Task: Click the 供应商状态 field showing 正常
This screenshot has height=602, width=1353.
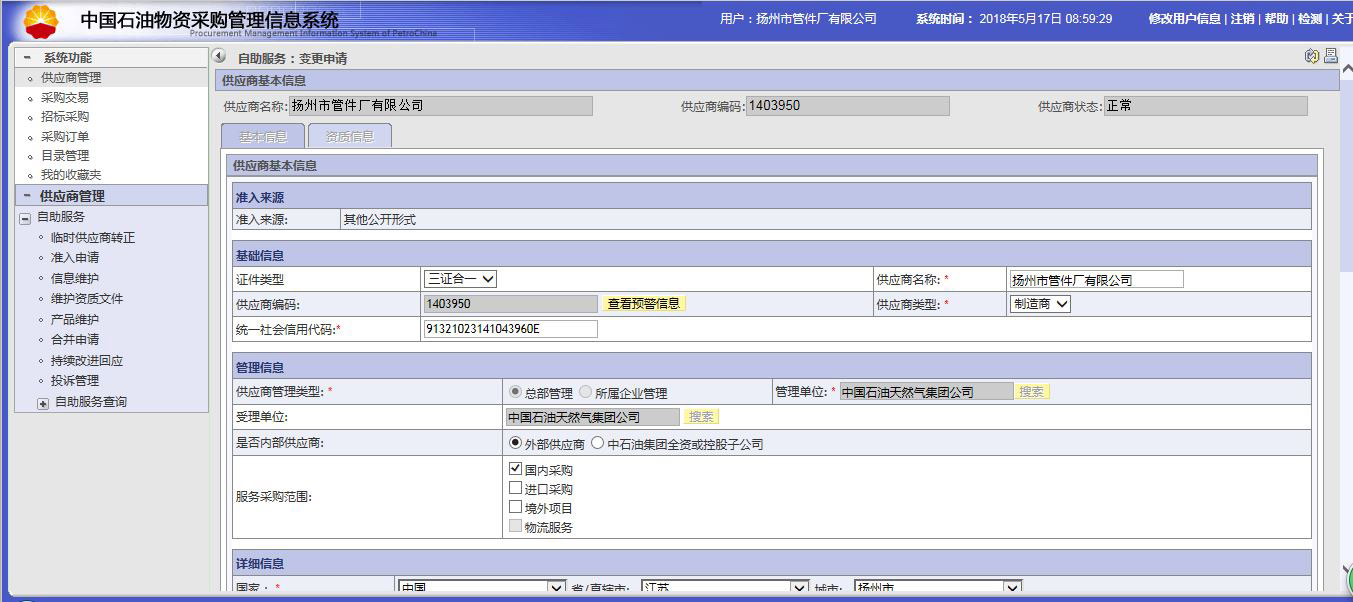Action: coord(1206,106)
